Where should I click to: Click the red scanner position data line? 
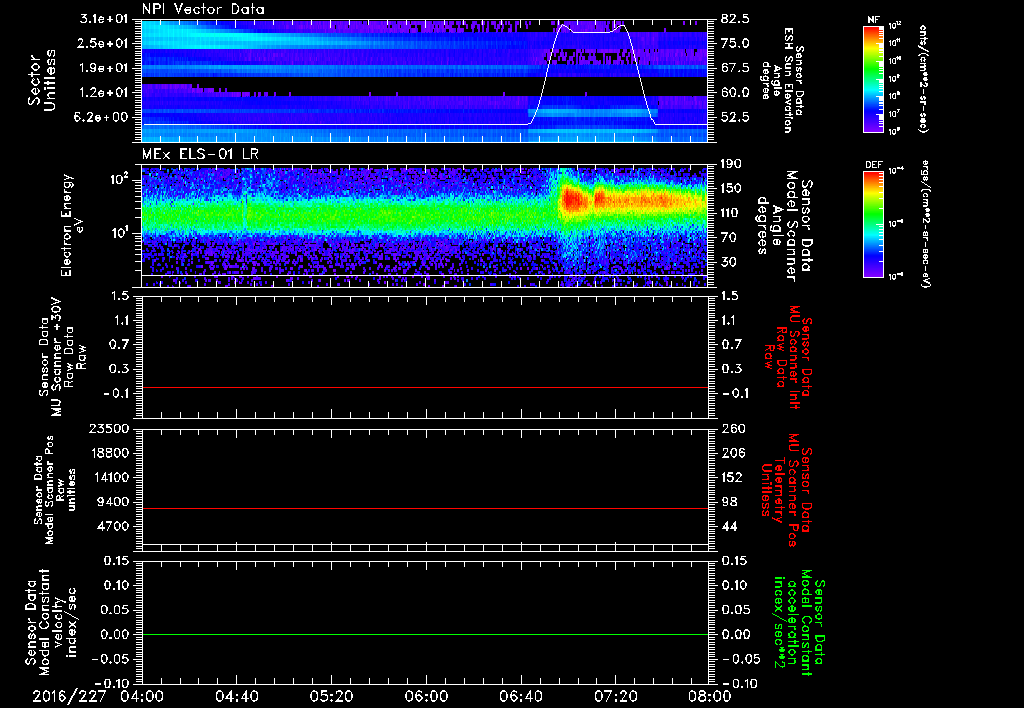click(x=424, y=508)
